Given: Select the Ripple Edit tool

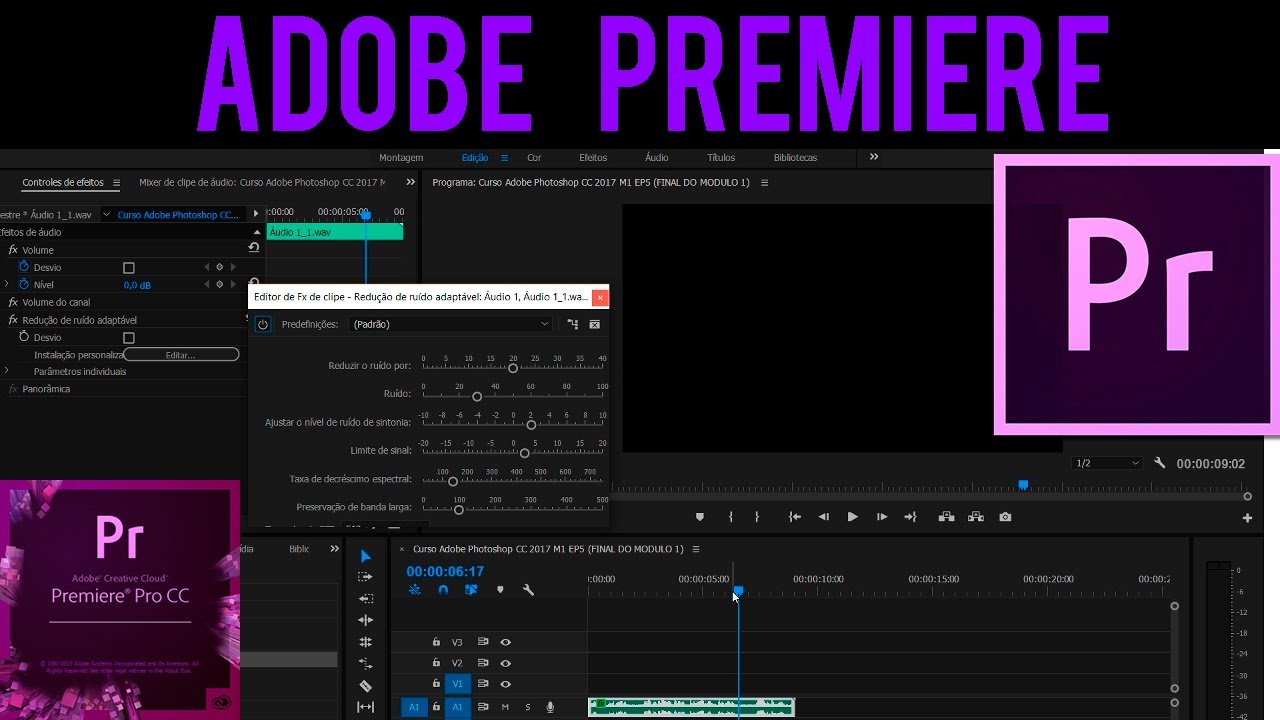Looking at the screenshot, I should pyautogui.click(x=365, y=620).
